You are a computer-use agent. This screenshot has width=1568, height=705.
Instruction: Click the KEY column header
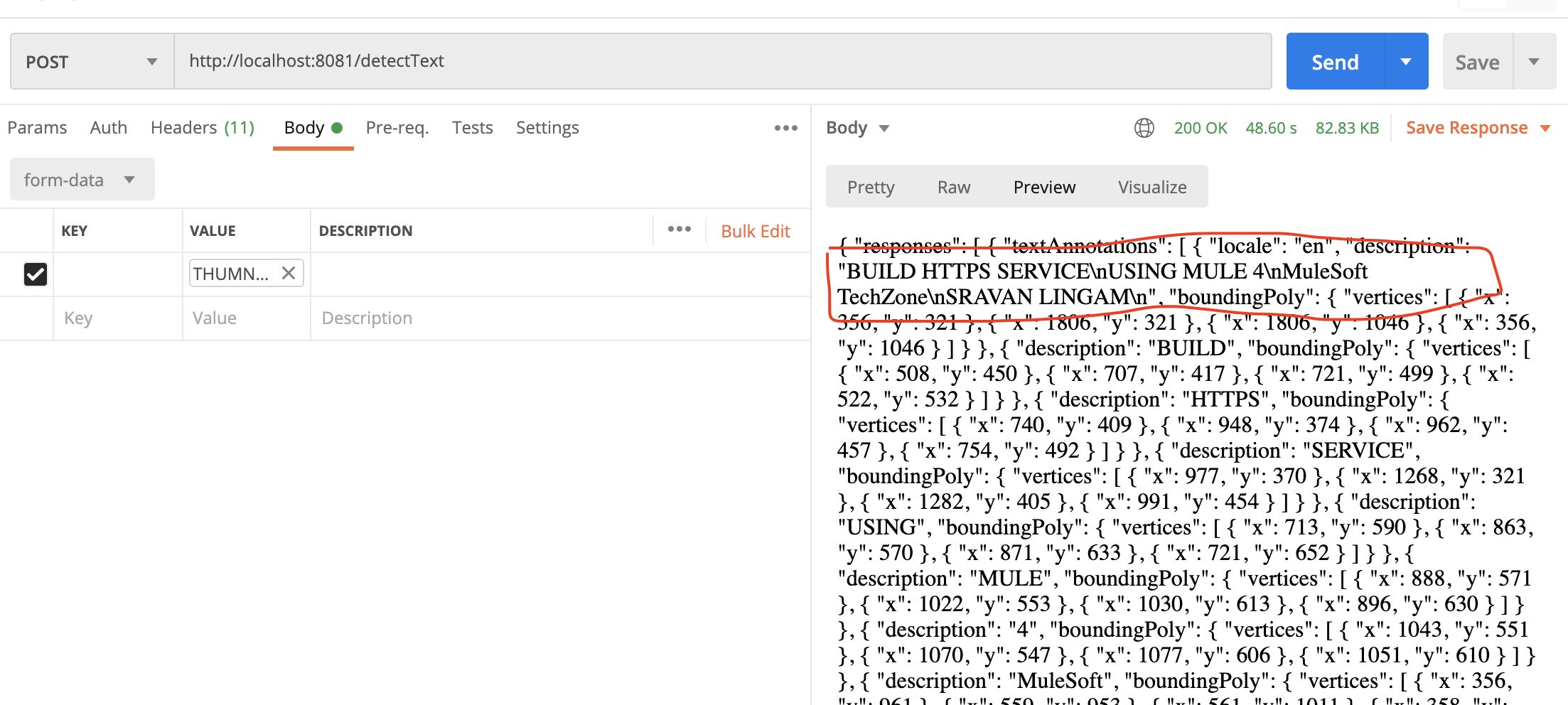tap(75, 231)
